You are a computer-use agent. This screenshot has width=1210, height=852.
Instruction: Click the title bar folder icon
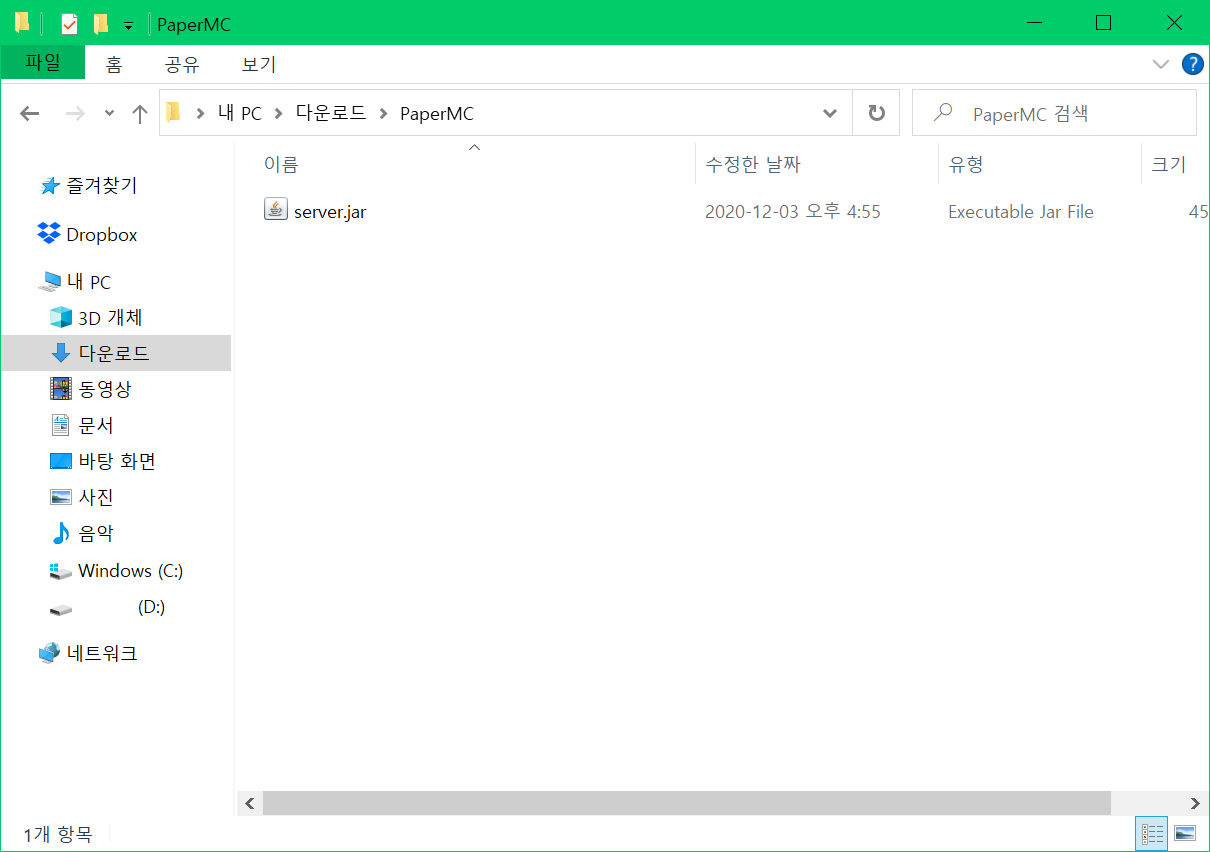tap(21, 22)
